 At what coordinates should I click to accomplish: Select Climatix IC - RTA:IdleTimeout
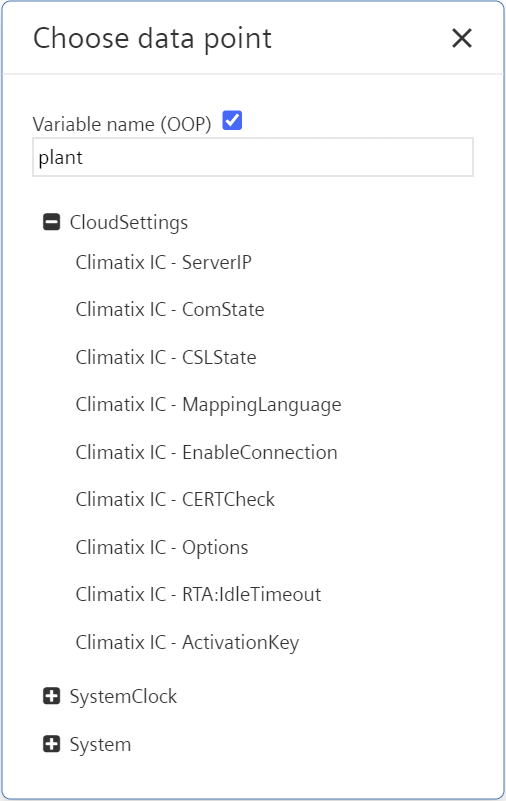coord(198,595)
